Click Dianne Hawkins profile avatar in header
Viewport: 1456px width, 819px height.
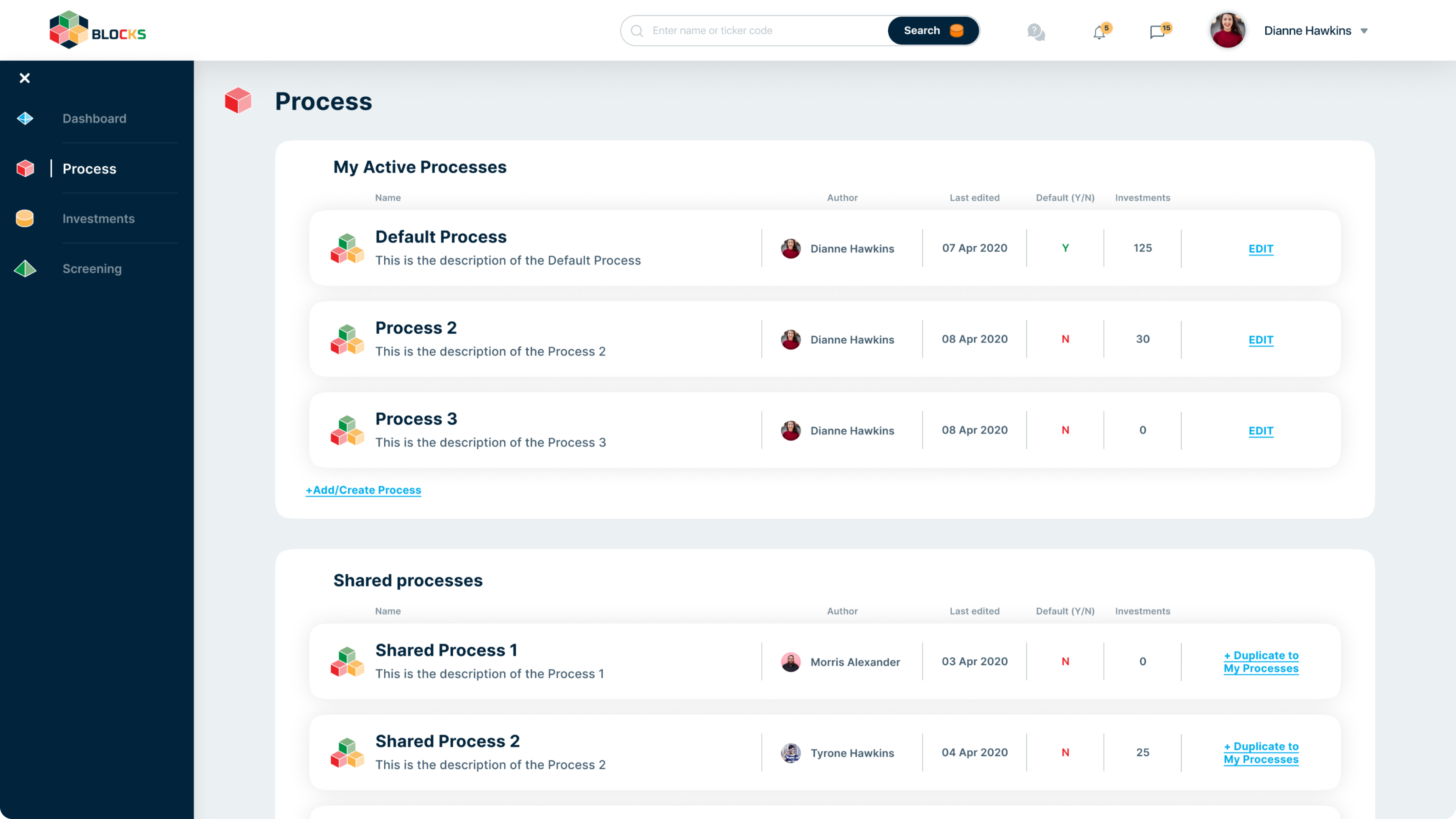1227,30
